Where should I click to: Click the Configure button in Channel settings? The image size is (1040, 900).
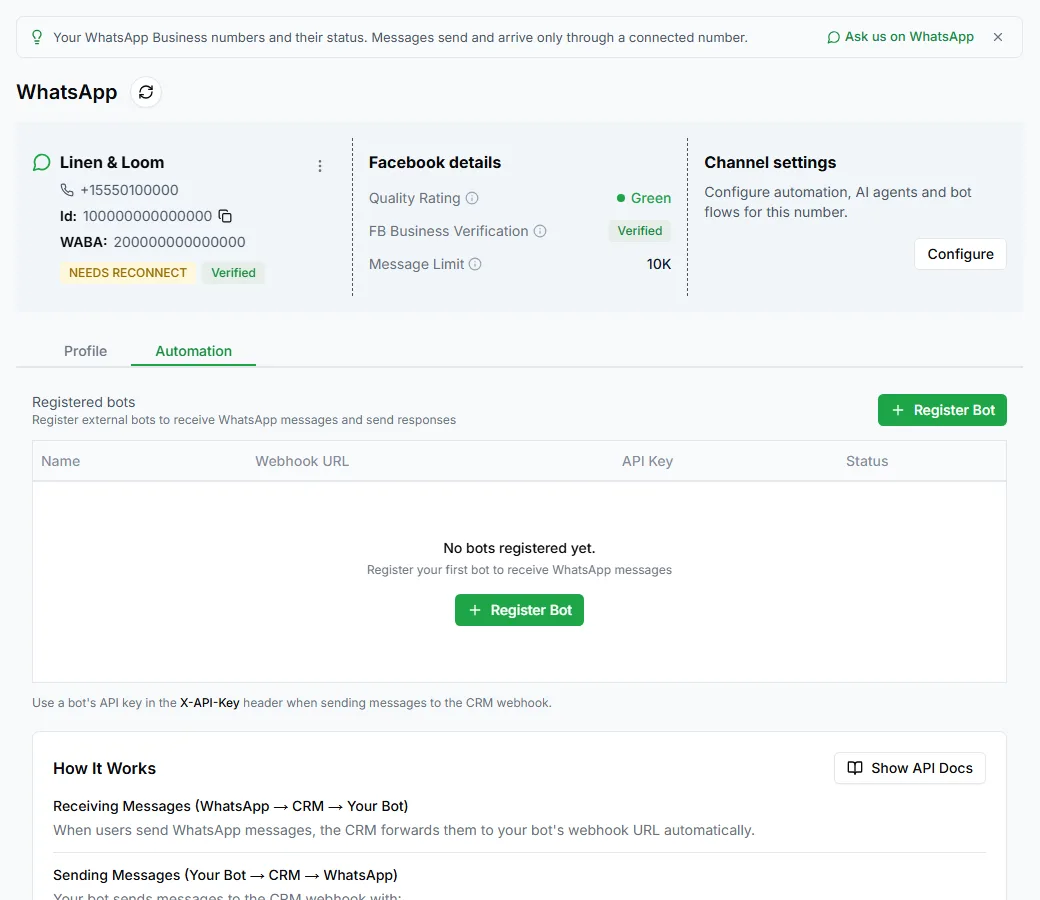coord(960,254)
